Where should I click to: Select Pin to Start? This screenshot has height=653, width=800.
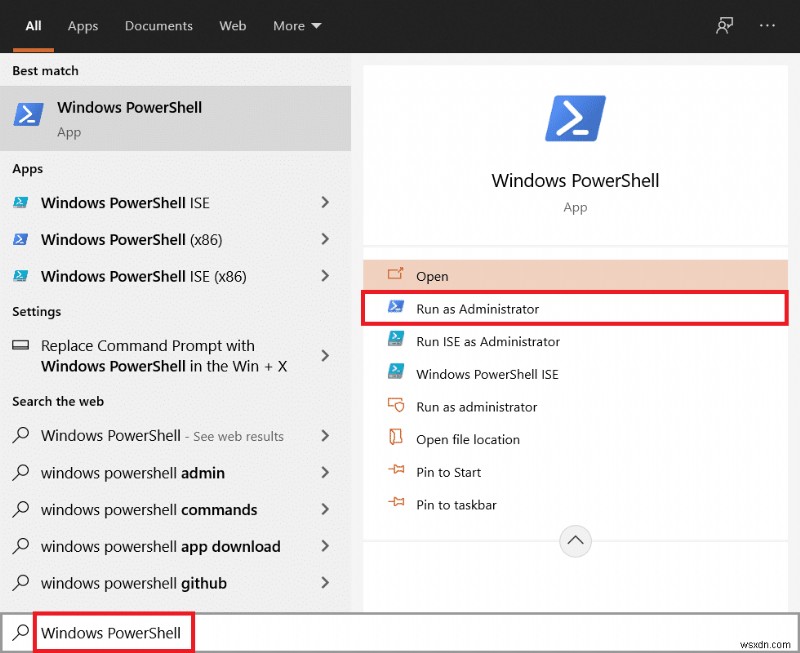tap(450, 472)
